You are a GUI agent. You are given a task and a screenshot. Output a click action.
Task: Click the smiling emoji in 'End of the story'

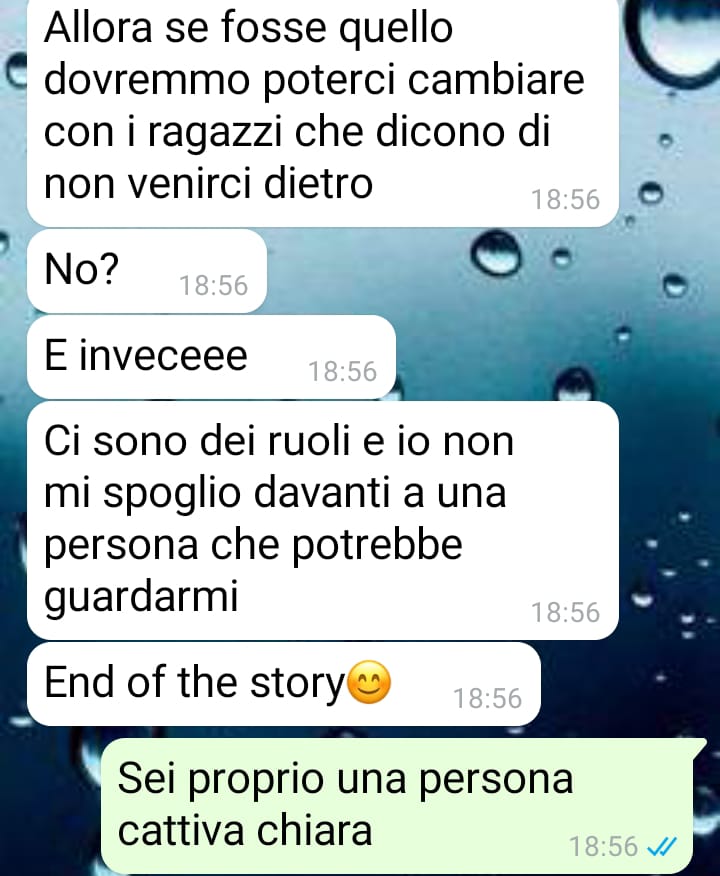coord(369,682)
